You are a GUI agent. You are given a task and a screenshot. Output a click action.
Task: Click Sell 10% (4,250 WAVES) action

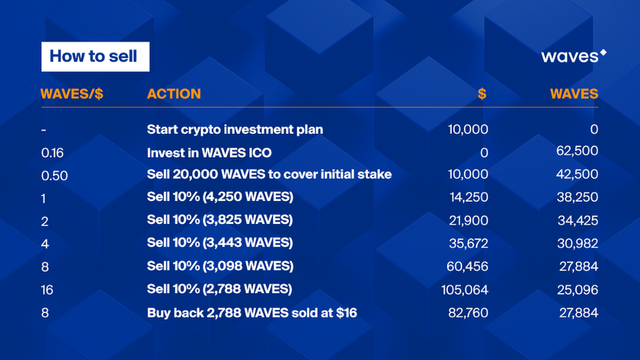pos(220,197)
